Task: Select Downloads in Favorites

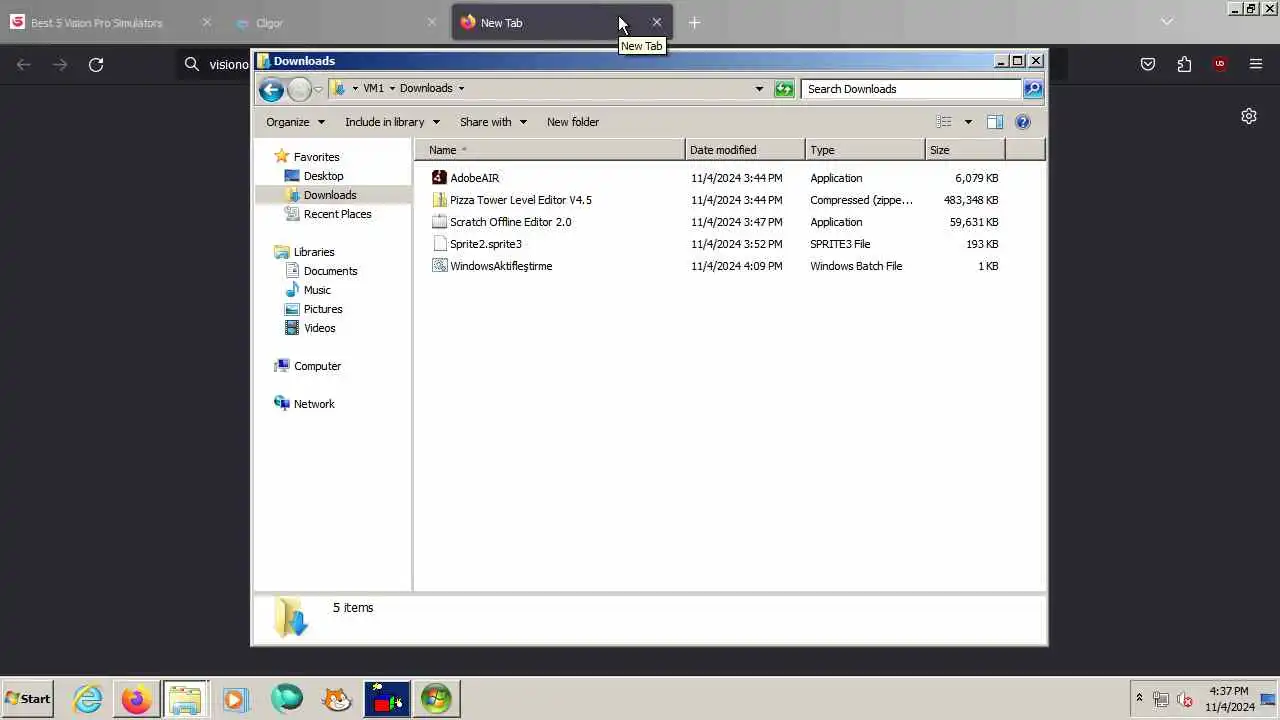Action: pyautogui.click(x=330, y=195)
